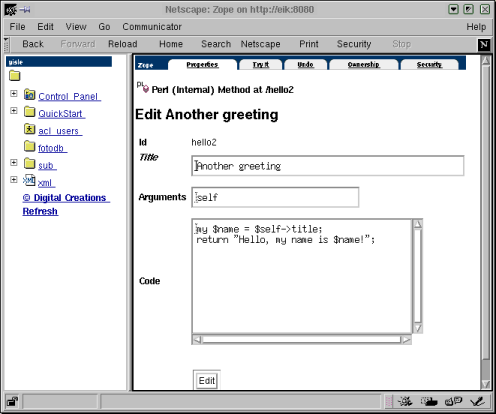Click the root folder icon in tree
The width and height of the screenshot is (496, 414).
(15, 76)
